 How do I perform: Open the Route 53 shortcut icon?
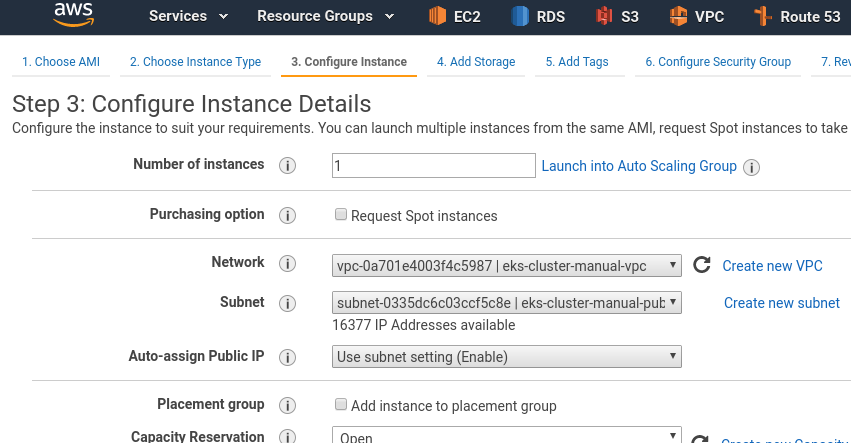coord(763,16)
